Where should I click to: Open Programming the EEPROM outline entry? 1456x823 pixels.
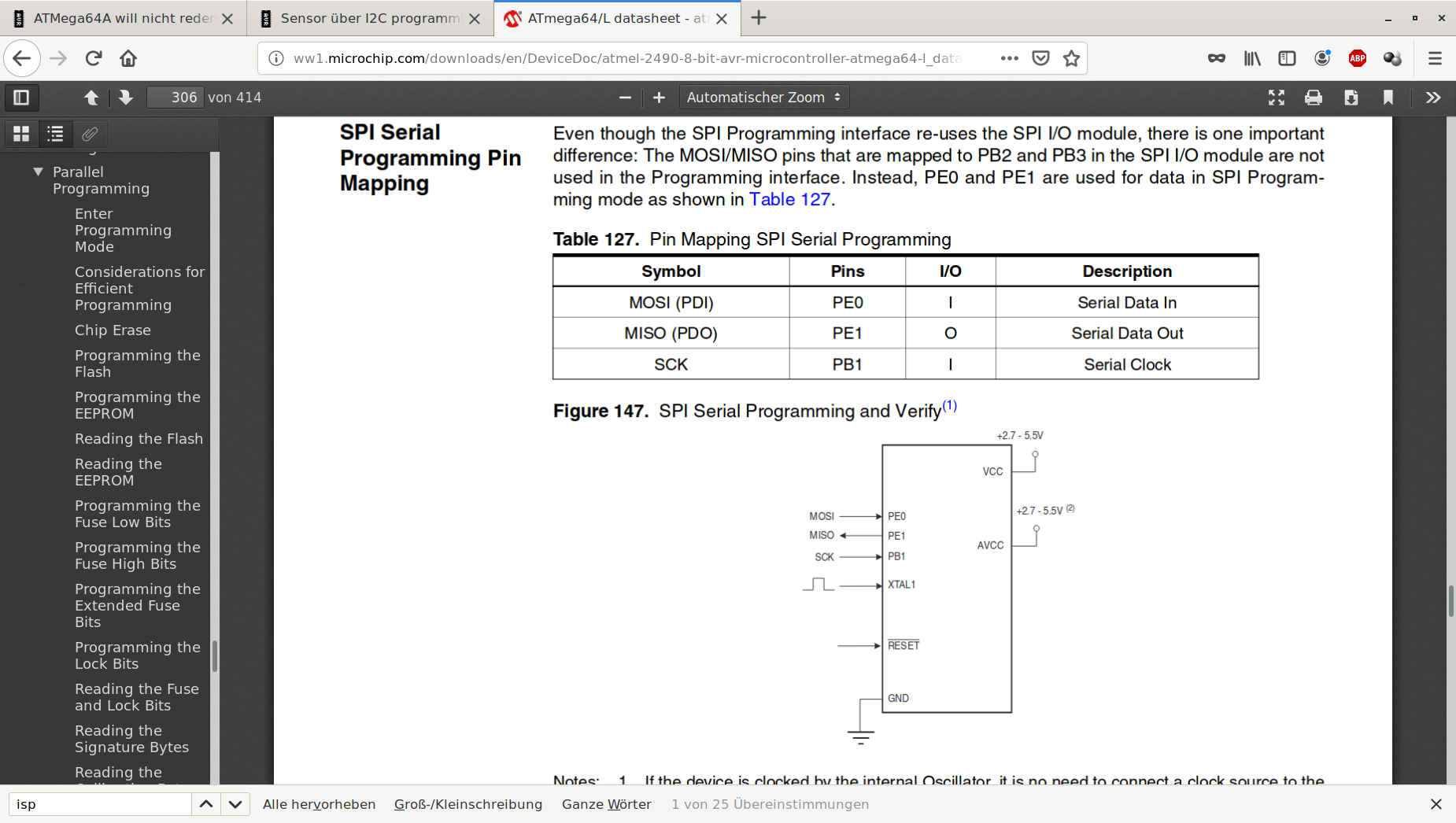138,405
